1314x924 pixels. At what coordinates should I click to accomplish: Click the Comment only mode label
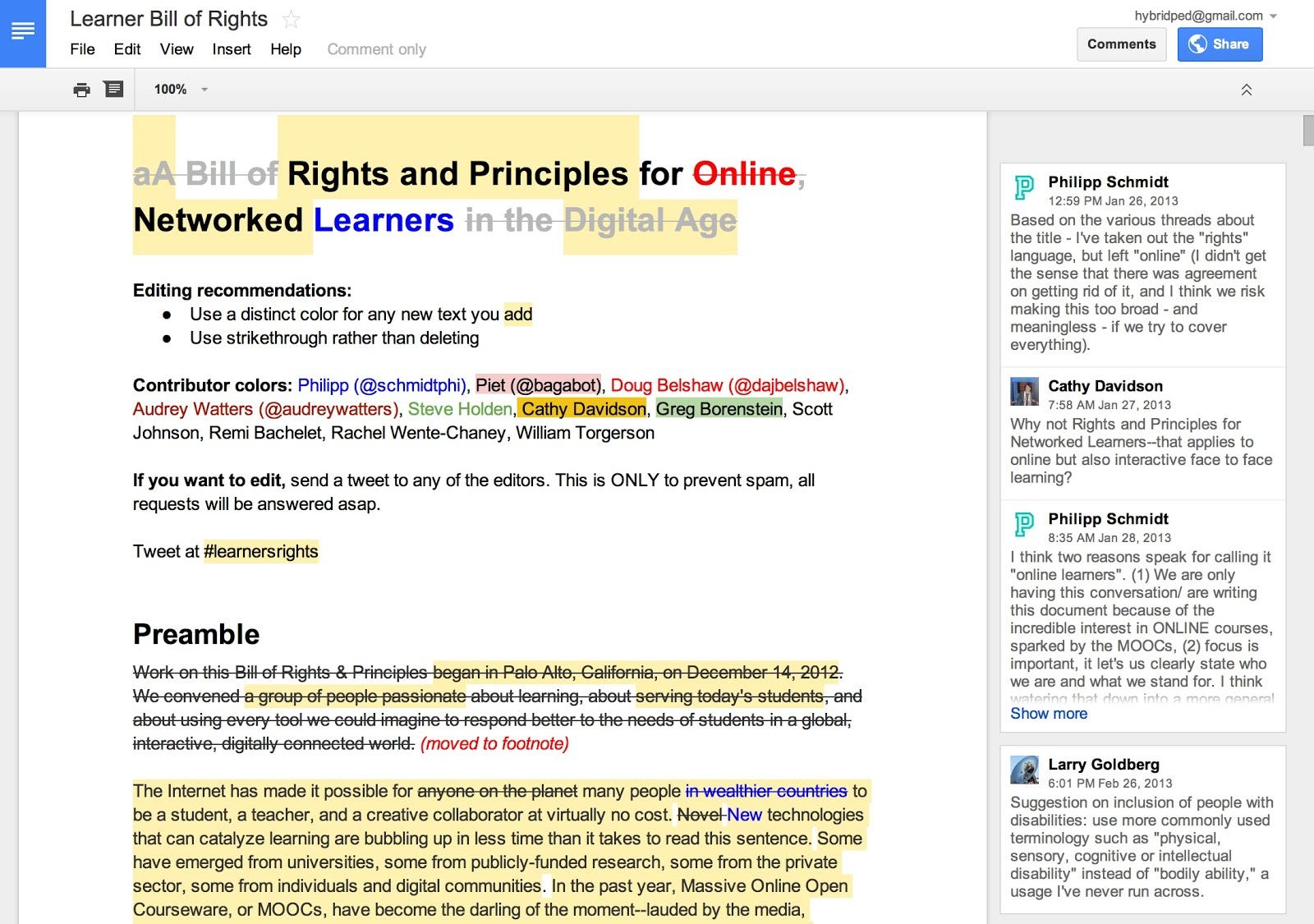click(x=376, y=49)
